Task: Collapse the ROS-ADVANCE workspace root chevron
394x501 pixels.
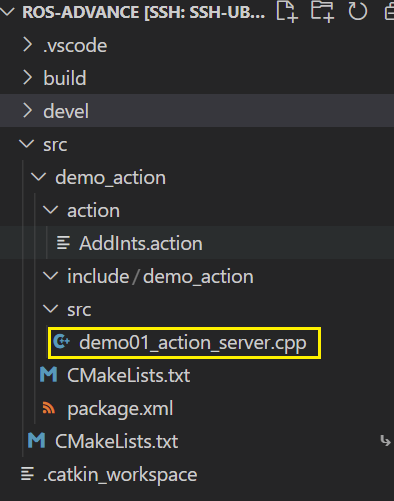Action: coord(7,12)
